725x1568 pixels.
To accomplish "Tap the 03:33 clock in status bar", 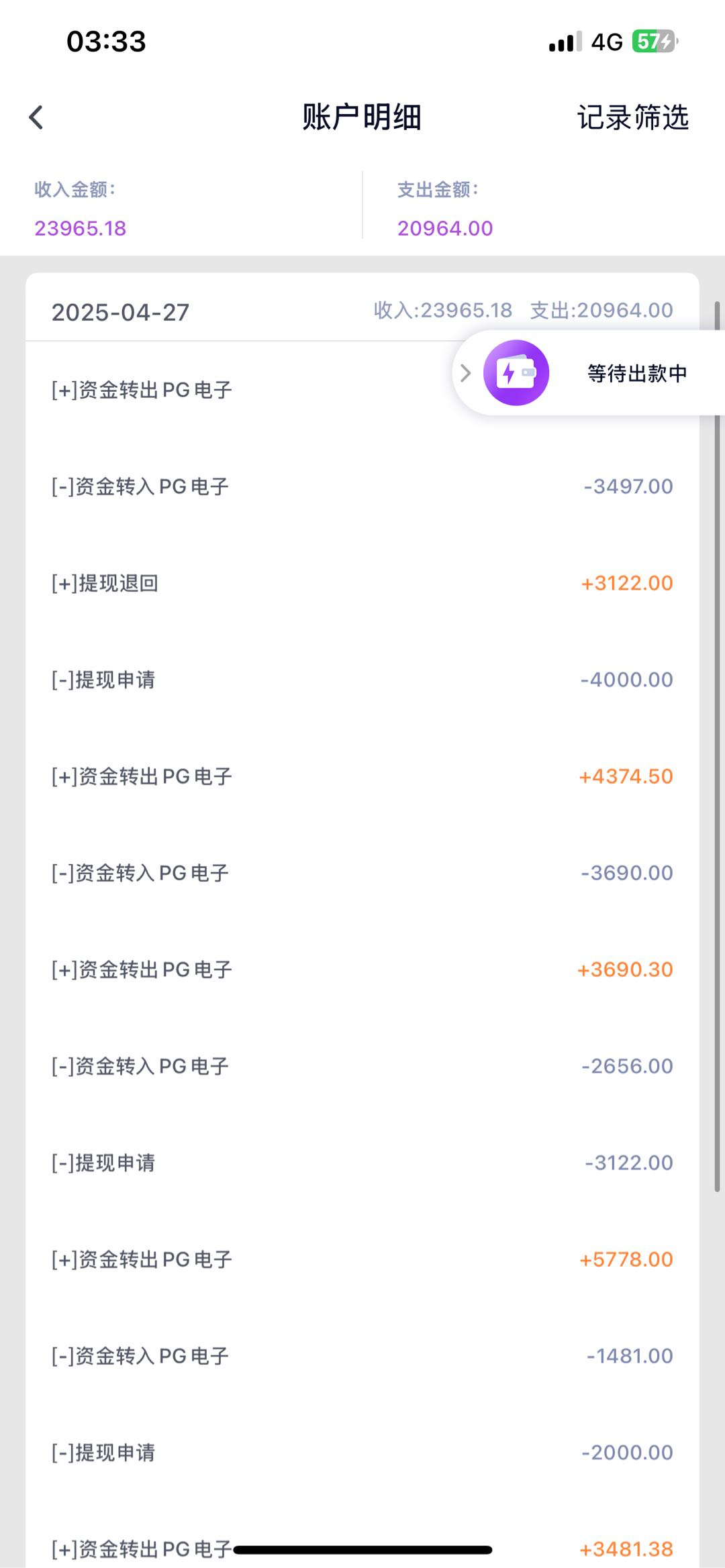I will (x=106, y=42).
